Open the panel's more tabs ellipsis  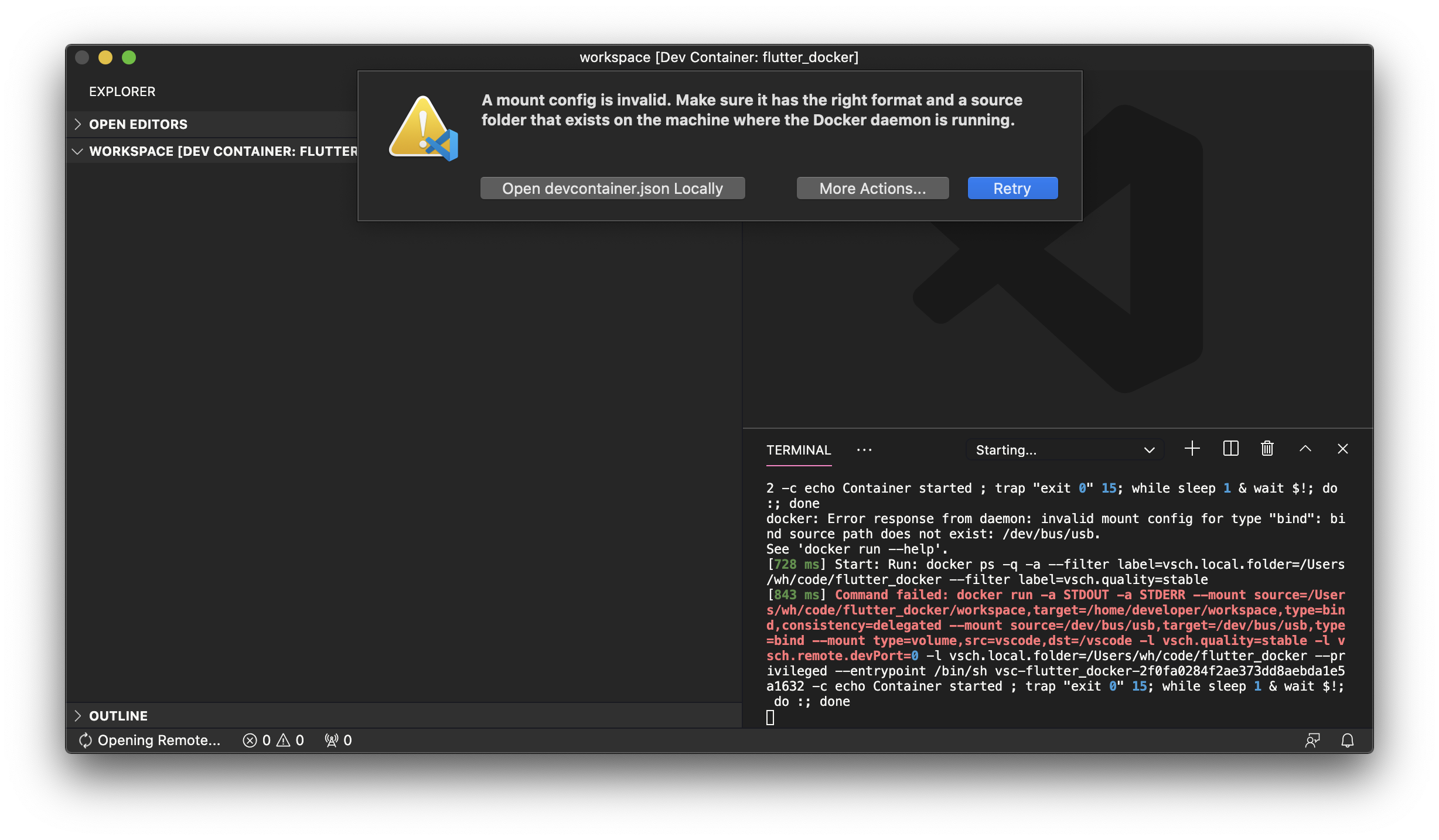click(864, 450)
